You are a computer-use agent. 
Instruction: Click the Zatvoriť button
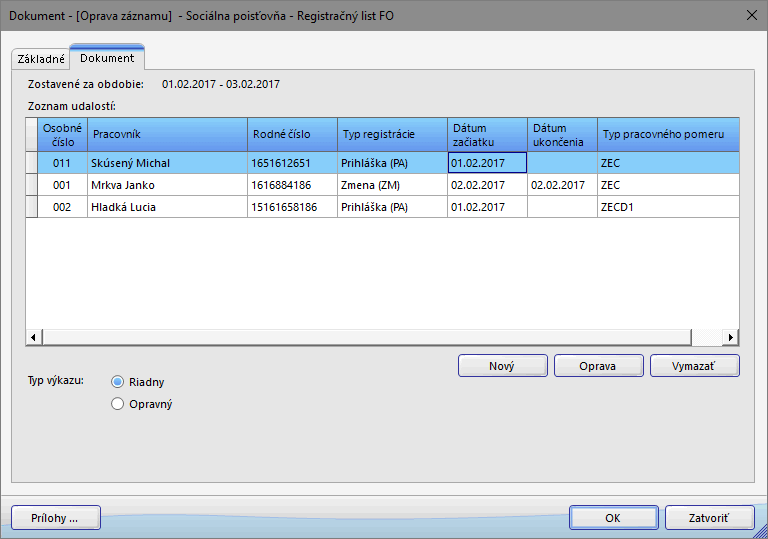click(x=708, y=518)
